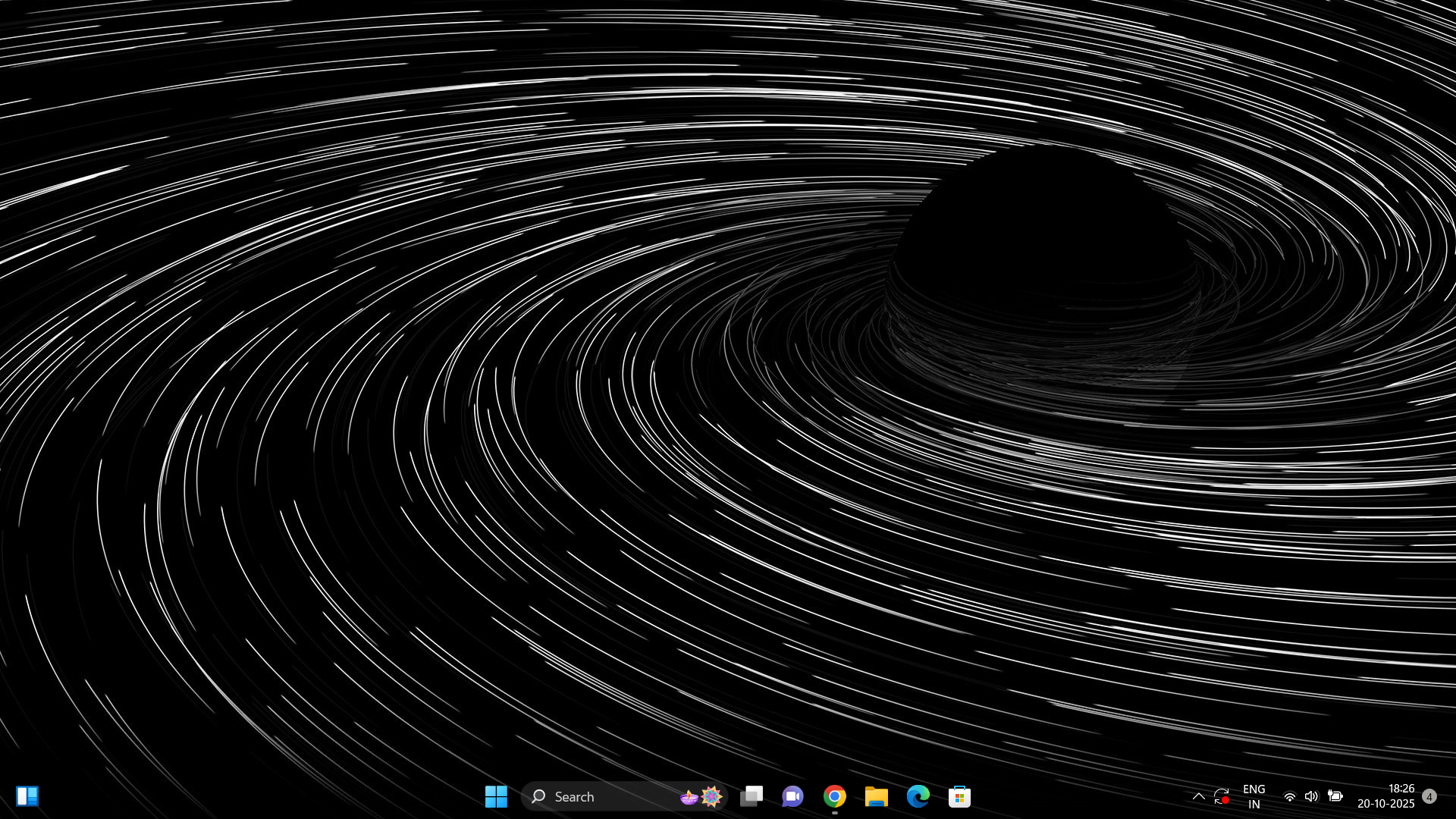
Task: Click the magnifying glass search icon
Action: click(x=538, y=796)
